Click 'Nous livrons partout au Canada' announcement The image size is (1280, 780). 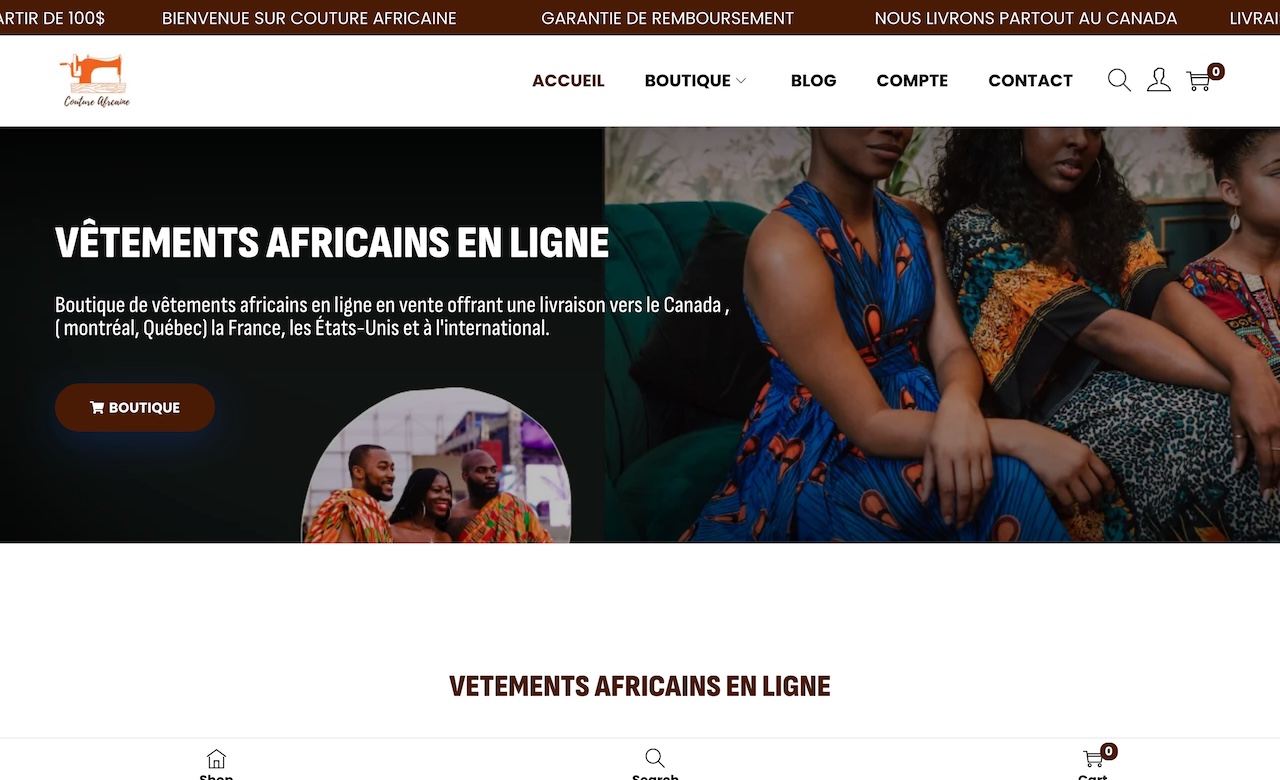coord(1025,18)
